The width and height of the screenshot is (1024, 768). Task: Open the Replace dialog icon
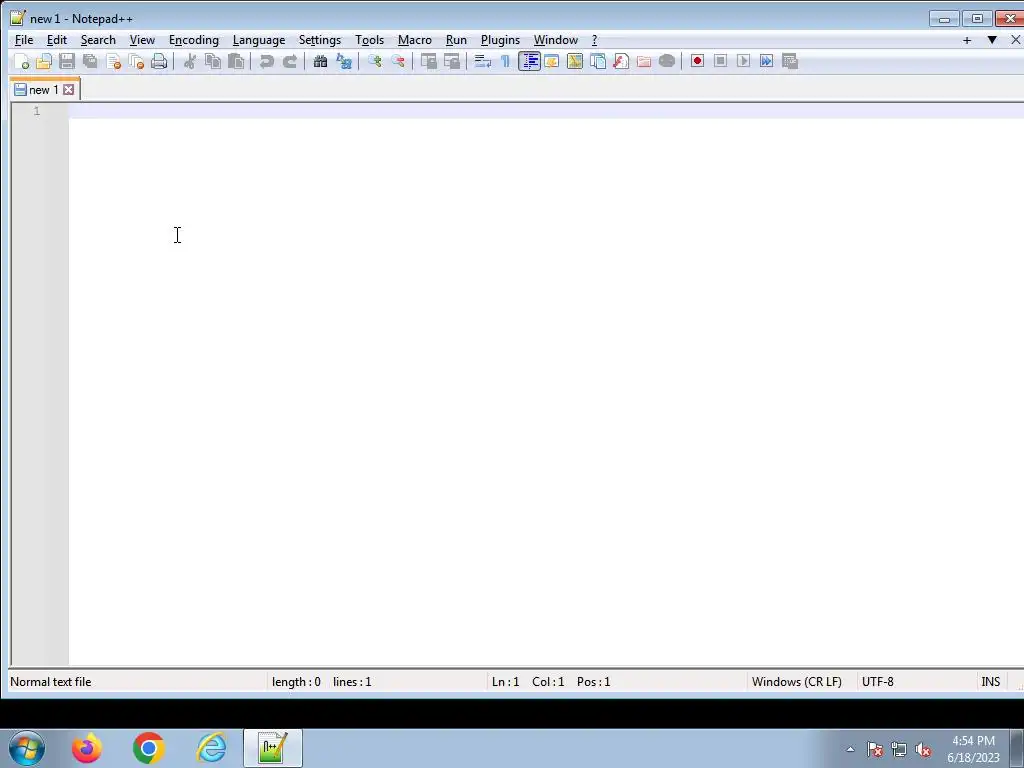point(344,61)
